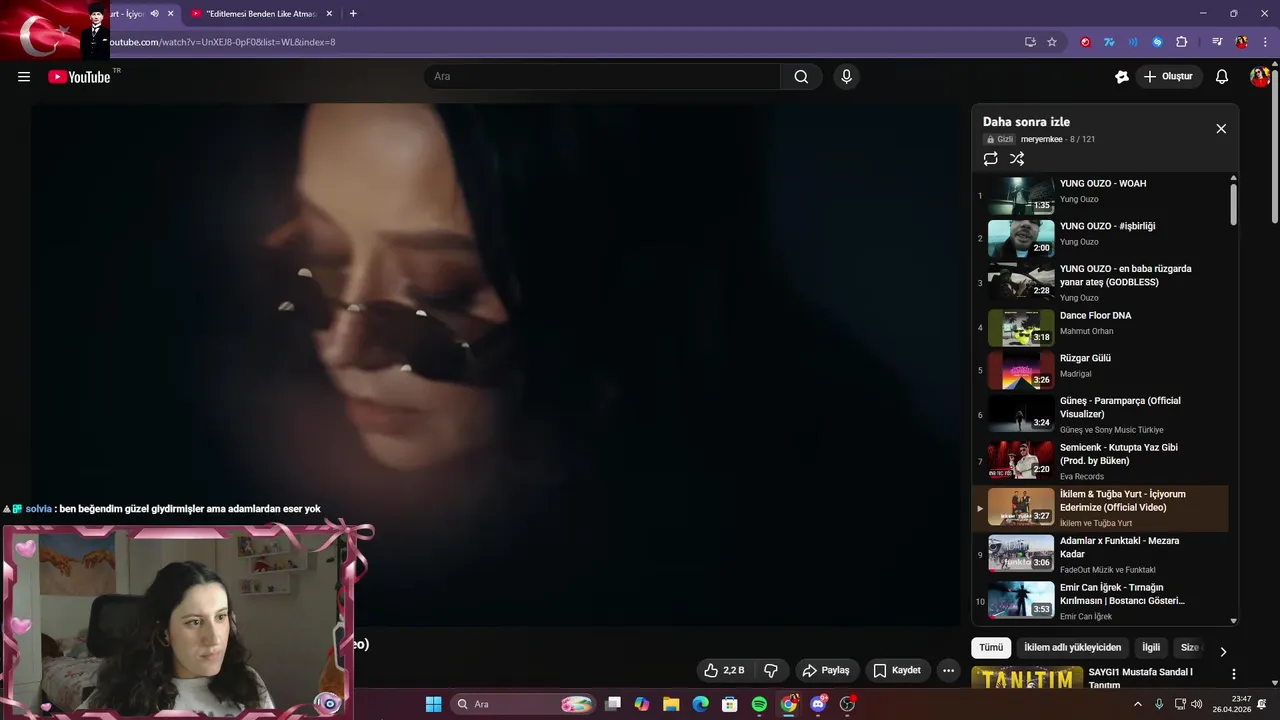Play Rüzgar Gülü by Madrigal

tap(1100, 370)
